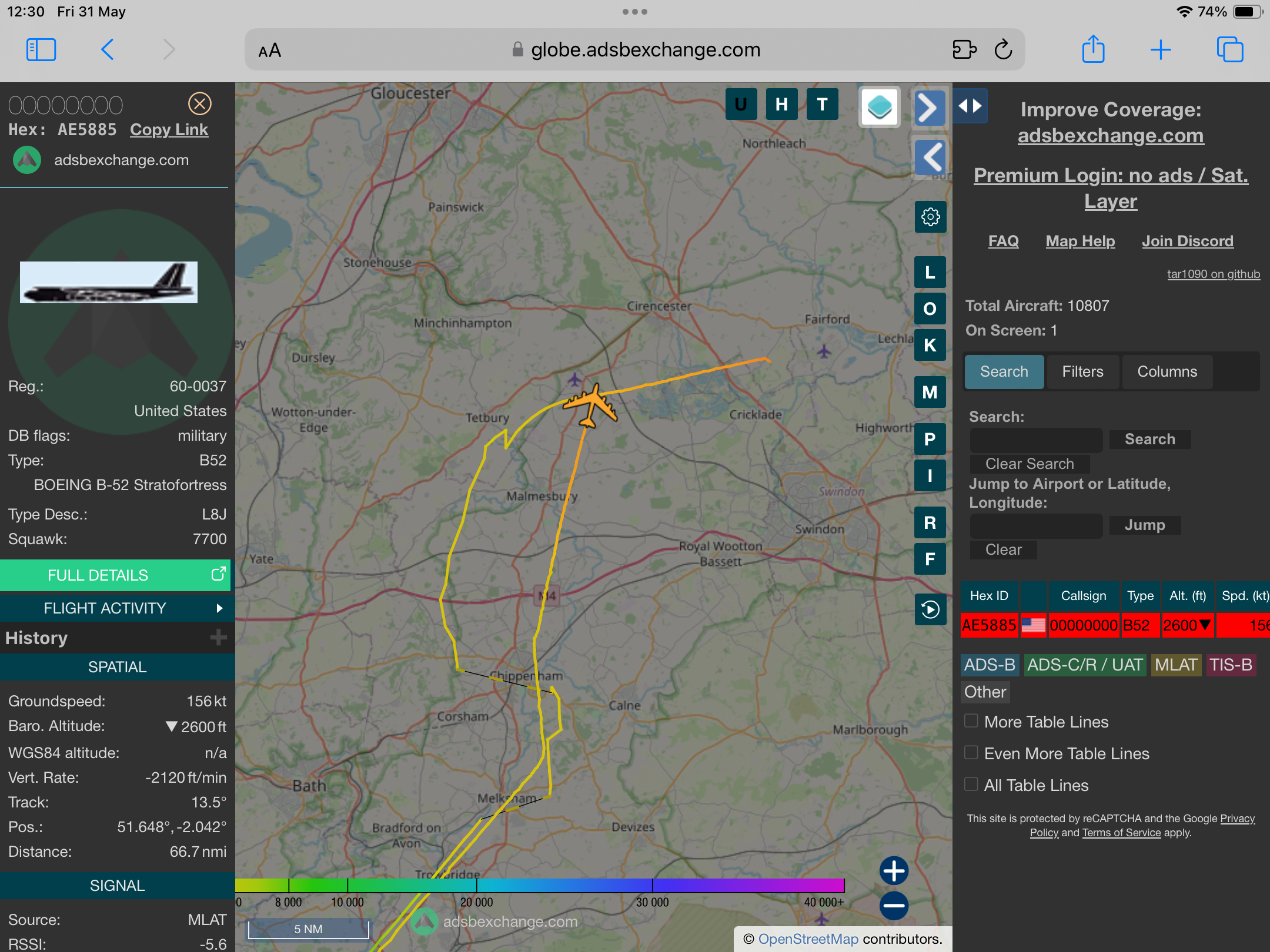Viewport: 1270px width, 952px height.
Task: Click the Jump button
Action: (x=1145, y=525)
